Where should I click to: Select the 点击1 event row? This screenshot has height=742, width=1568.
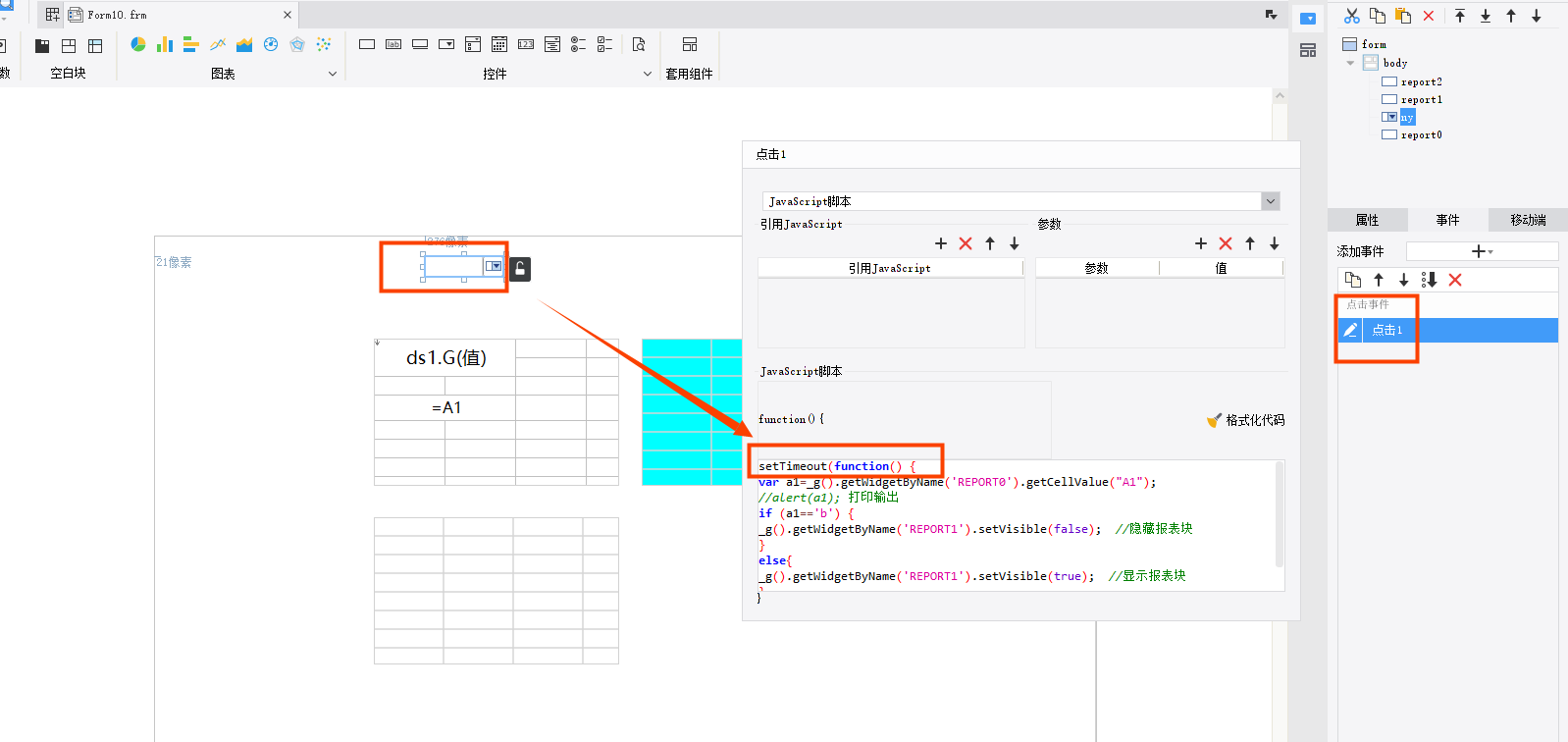[1448, 330]
